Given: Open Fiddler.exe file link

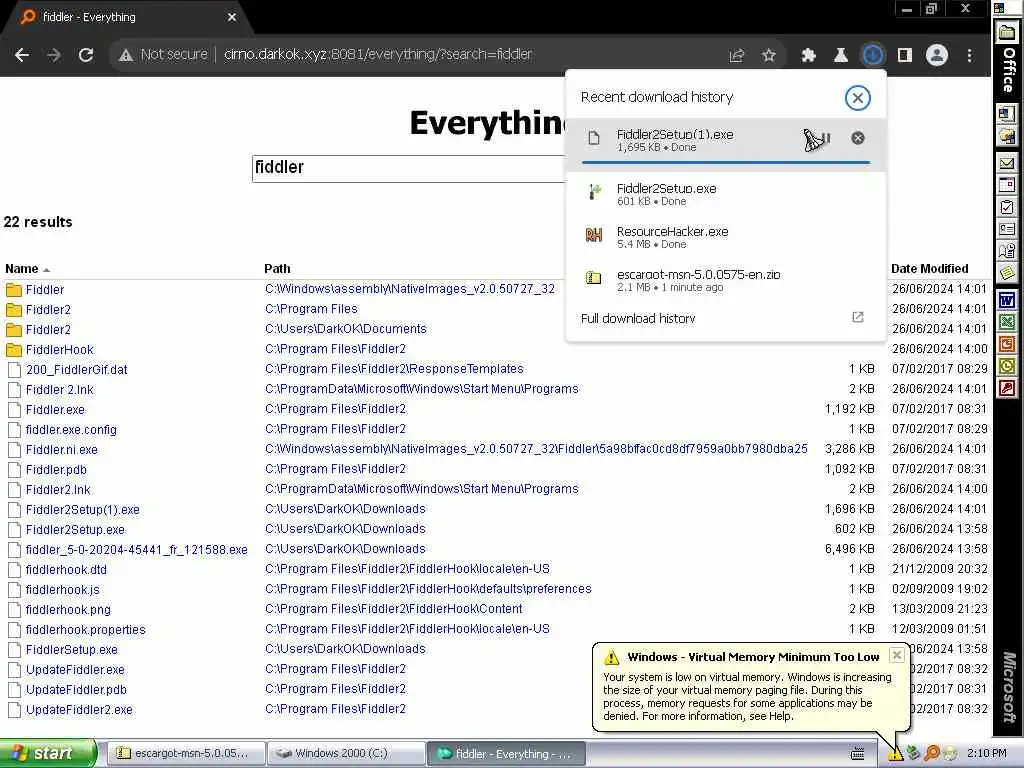Looking at the screenshot, I should click(x=55, y=410).
